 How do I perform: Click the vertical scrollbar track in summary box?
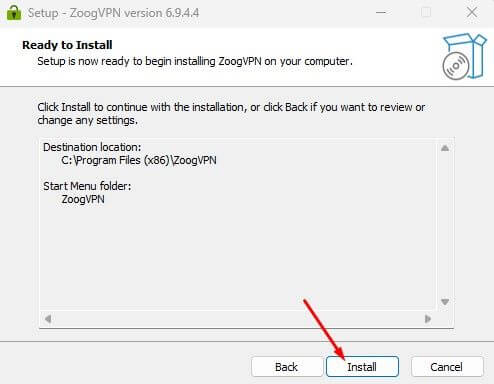click(445, 225)
